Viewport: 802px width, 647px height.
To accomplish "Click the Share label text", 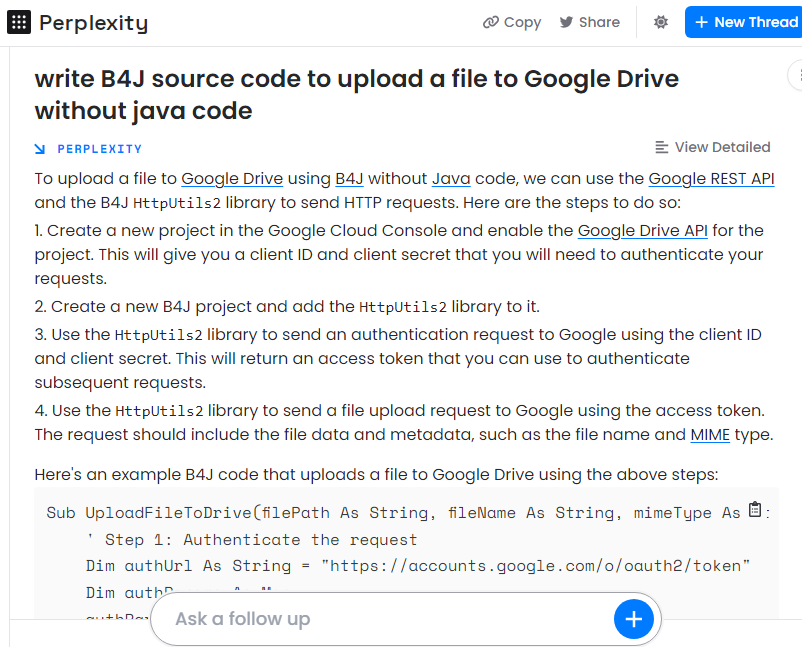I will [598, 22].
